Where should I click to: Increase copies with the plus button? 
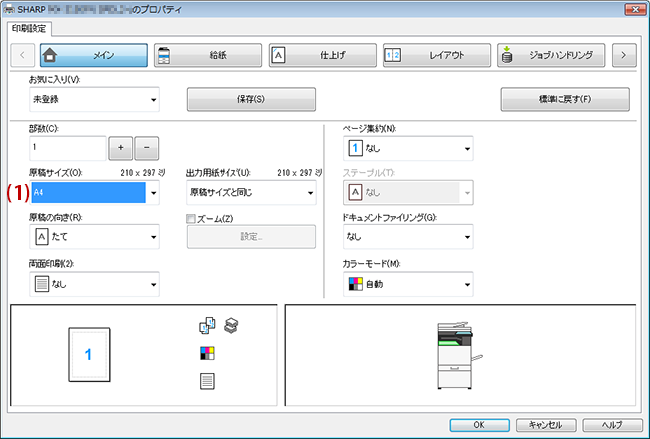tap(121, 148)
